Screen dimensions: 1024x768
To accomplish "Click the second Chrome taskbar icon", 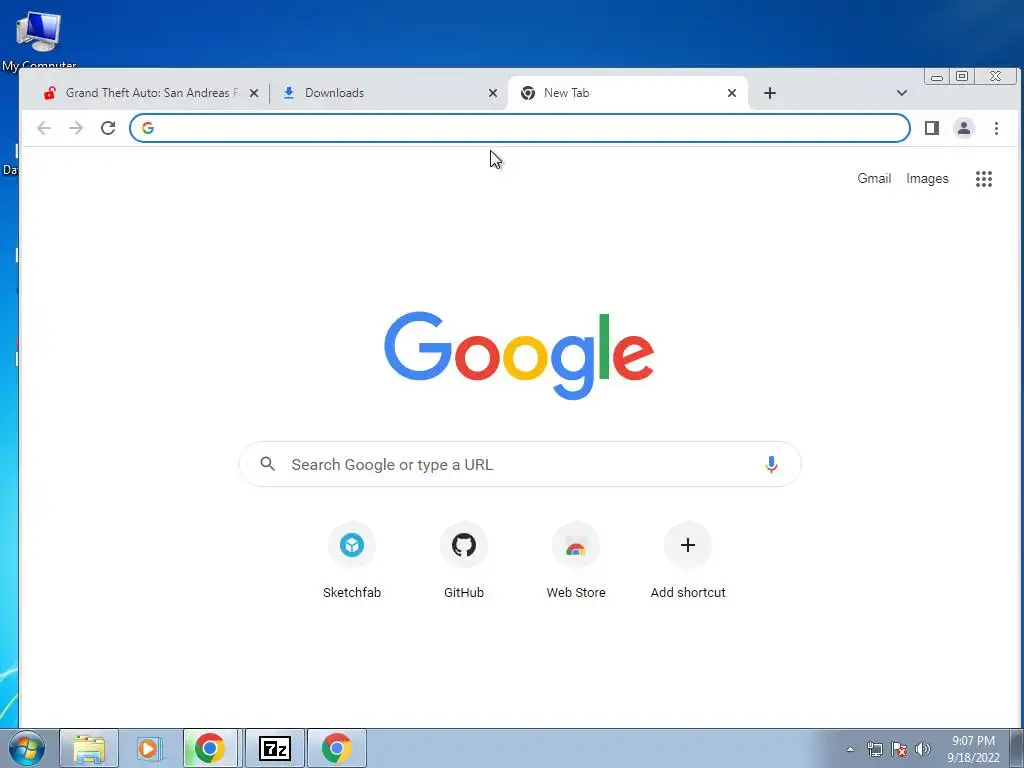I will point(337,748).
